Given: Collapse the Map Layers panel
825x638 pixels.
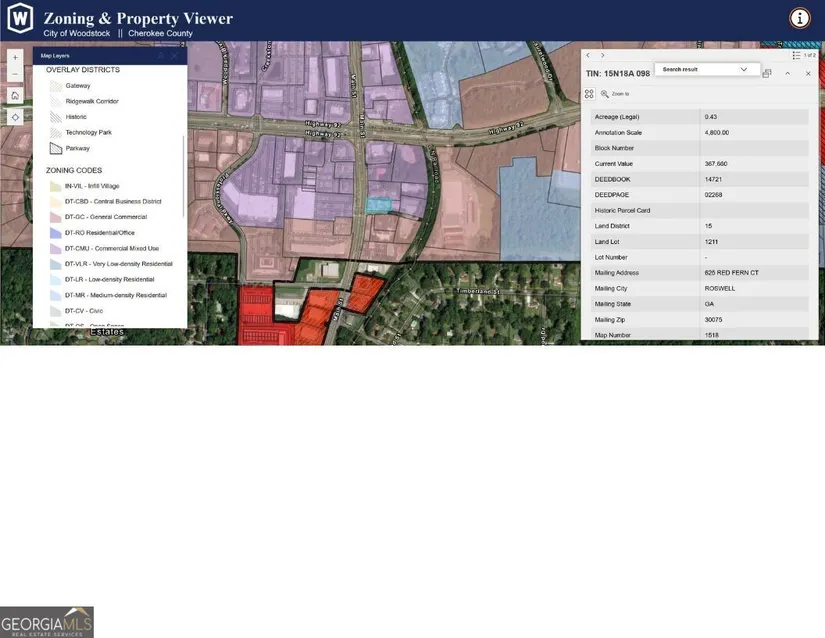Looking at the screenshot, I should (160, 56).
